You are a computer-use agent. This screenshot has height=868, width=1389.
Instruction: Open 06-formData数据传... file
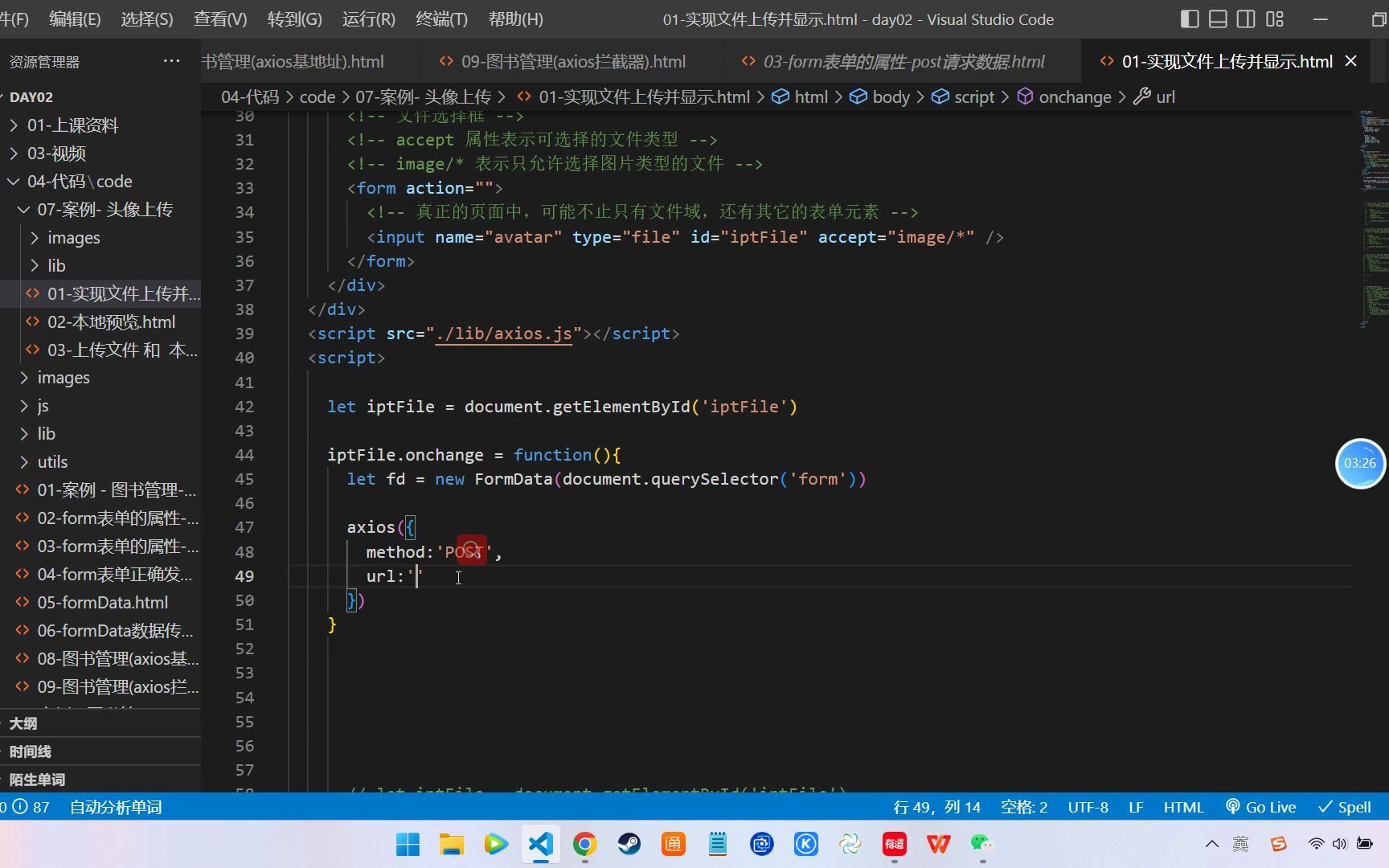115,631
